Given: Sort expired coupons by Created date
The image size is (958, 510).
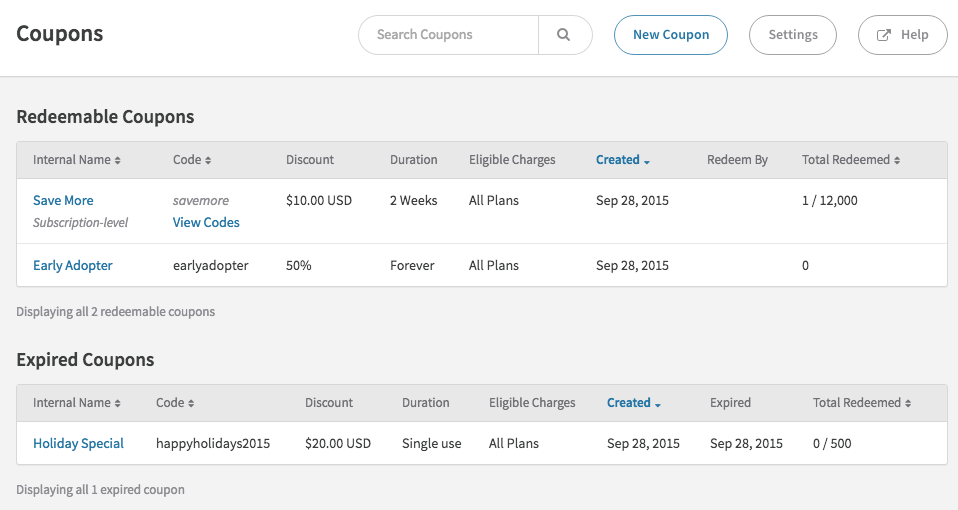Looking at the screenshot, I should (629, 403).
